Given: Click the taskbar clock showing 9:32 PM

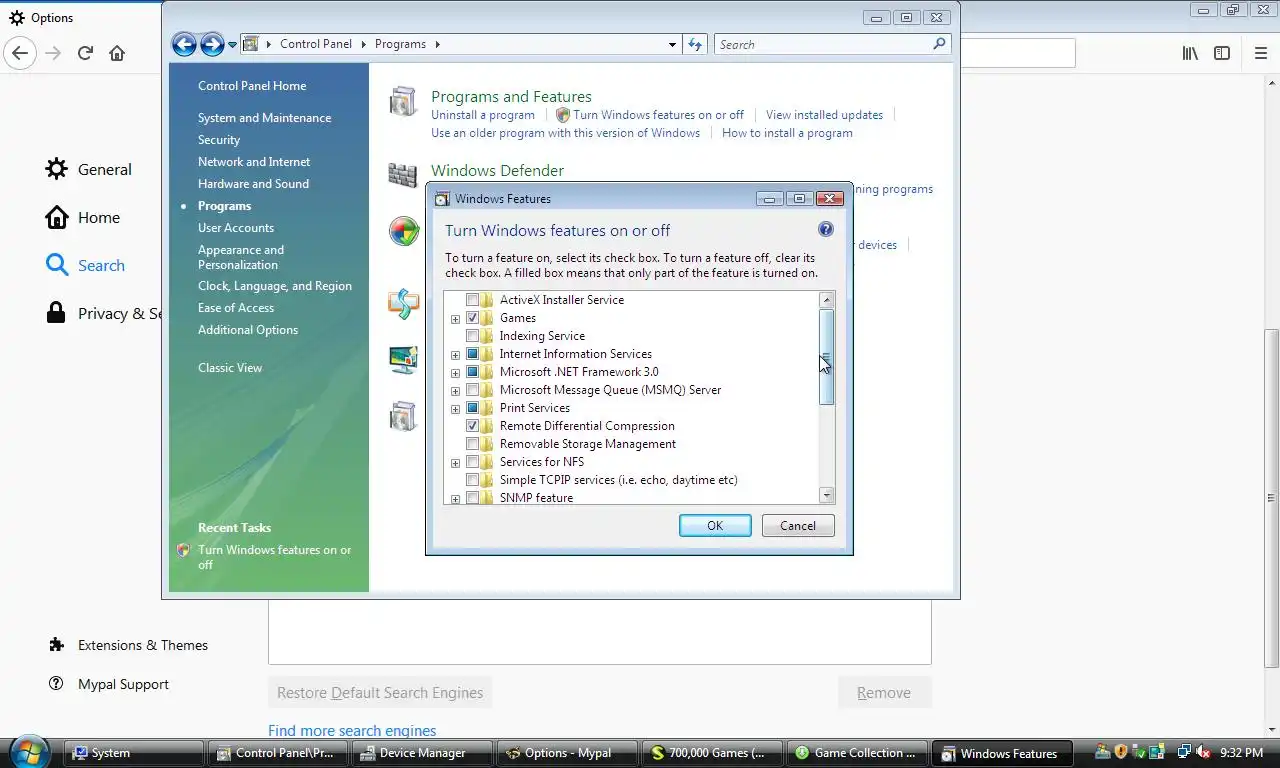Looking at the screenshot, I should 1241,752.
